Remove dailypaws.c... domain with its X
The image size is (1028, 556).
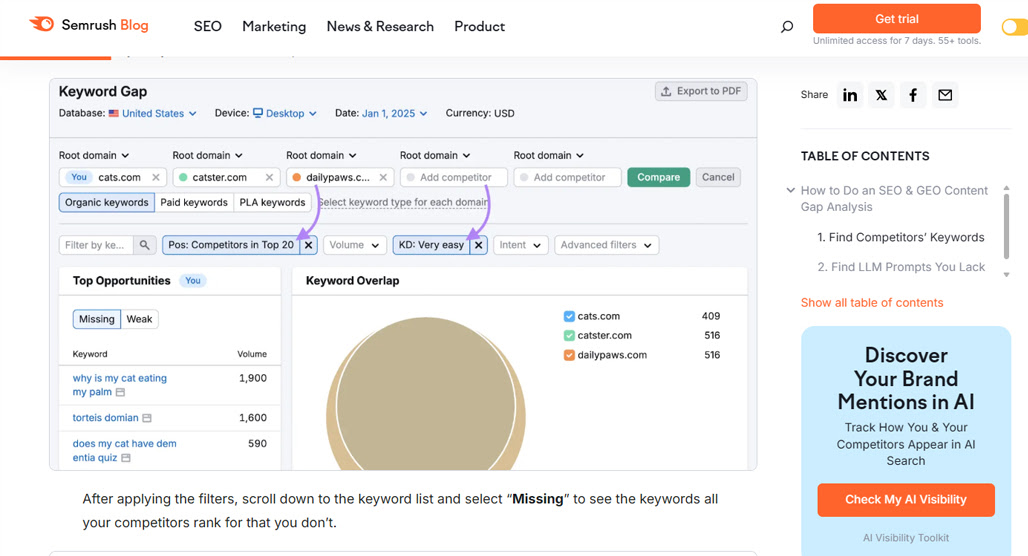[x=383, y=177]
